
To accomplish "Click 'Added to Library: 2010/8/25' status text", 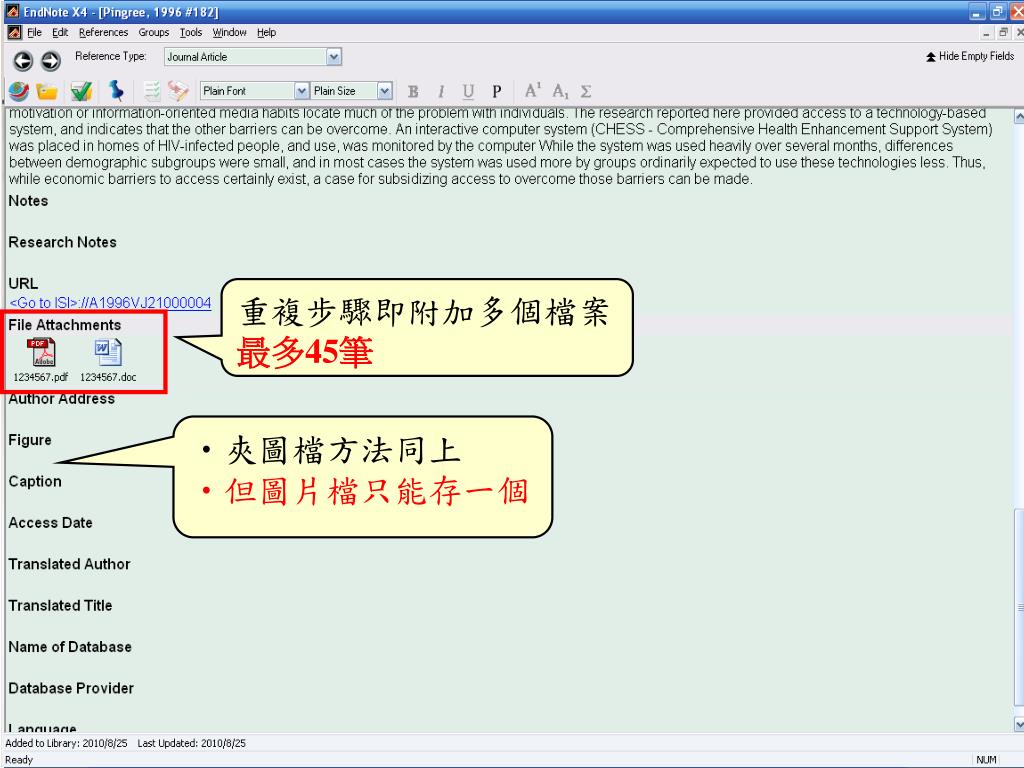I will point(66,743).
